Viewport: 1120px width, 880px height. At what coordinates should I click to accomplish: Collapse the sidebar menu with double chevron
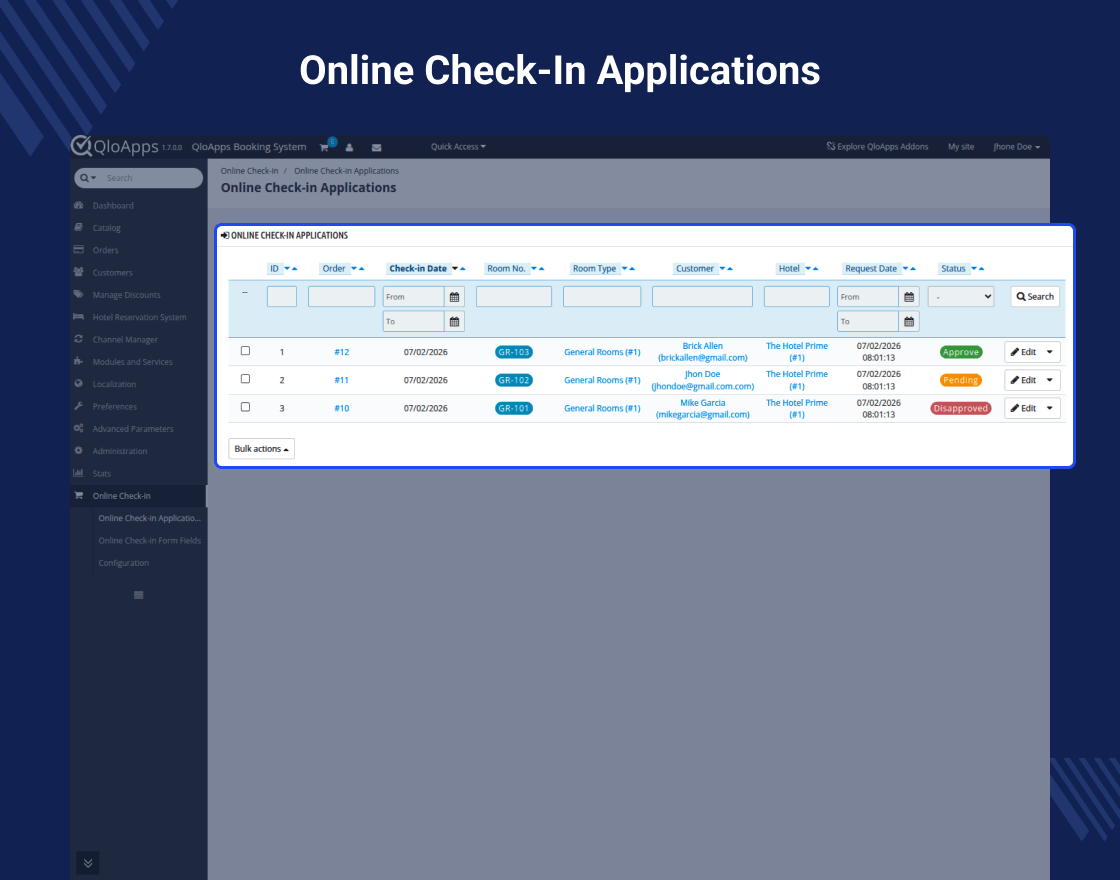click(88, 863)
